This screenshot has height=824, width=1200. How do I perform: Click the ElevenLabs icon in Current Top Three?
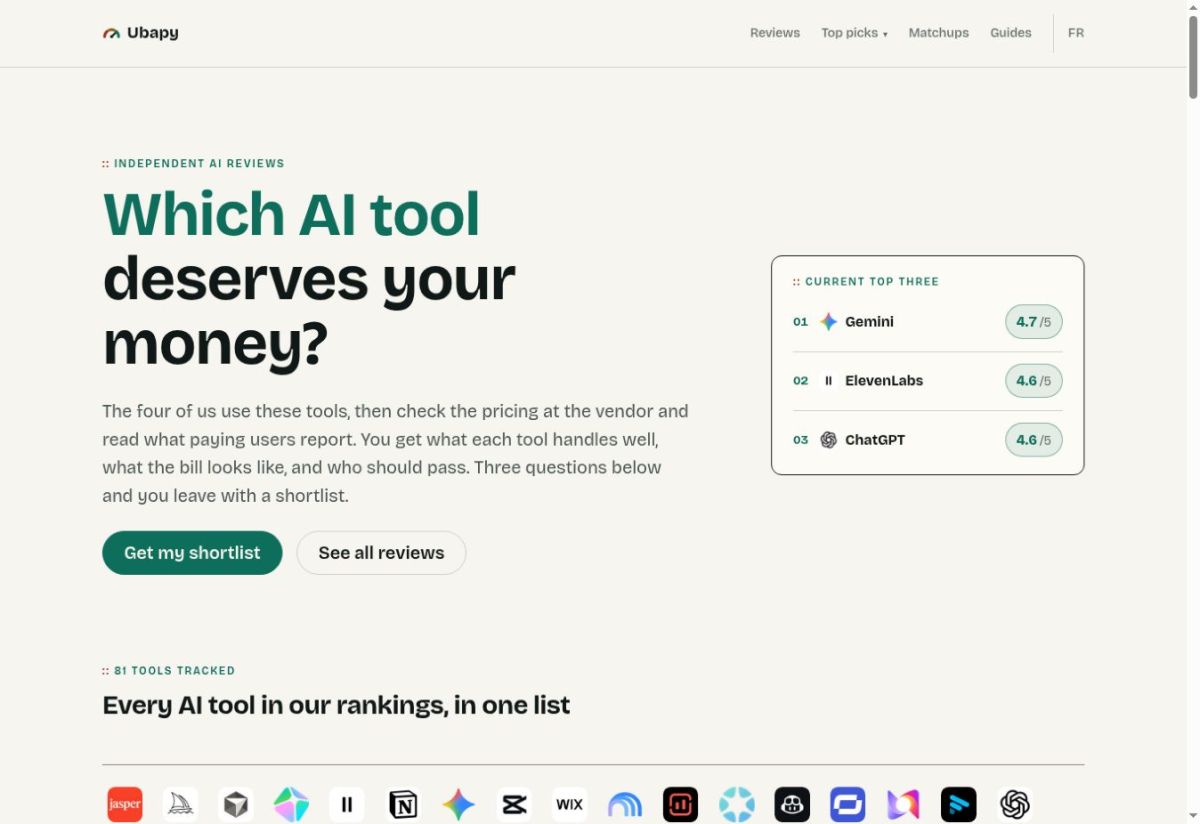pyautogui.click(x=828, y=381)
